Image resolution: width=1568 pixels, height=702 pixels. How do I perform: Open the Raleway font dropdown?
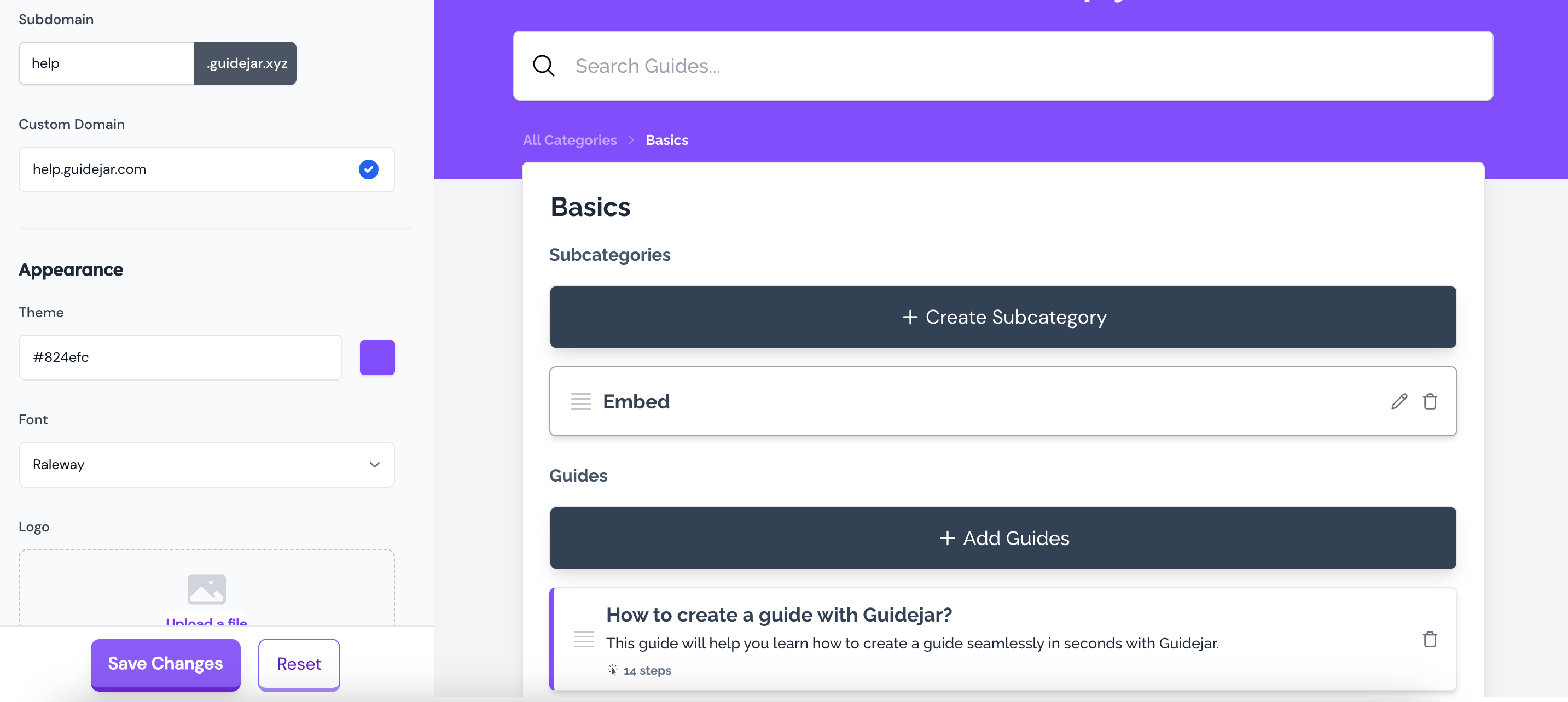[x=206, y=465]
